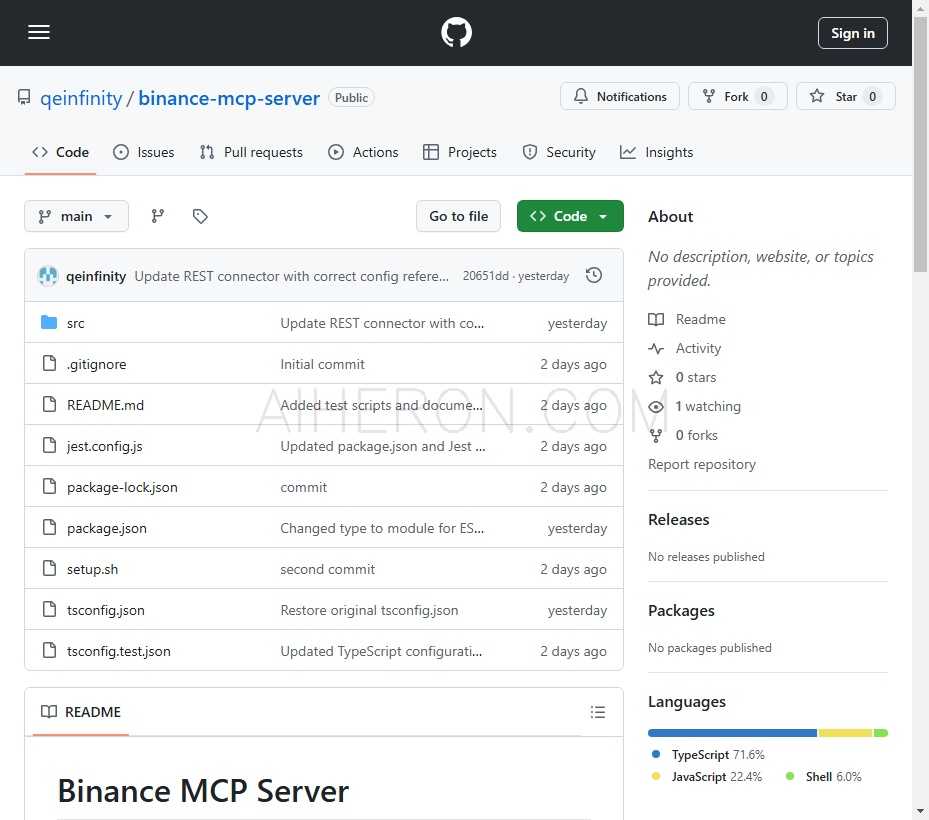Click the Notifications bell button
Screen dimensions: 929x820
(620, 97)
